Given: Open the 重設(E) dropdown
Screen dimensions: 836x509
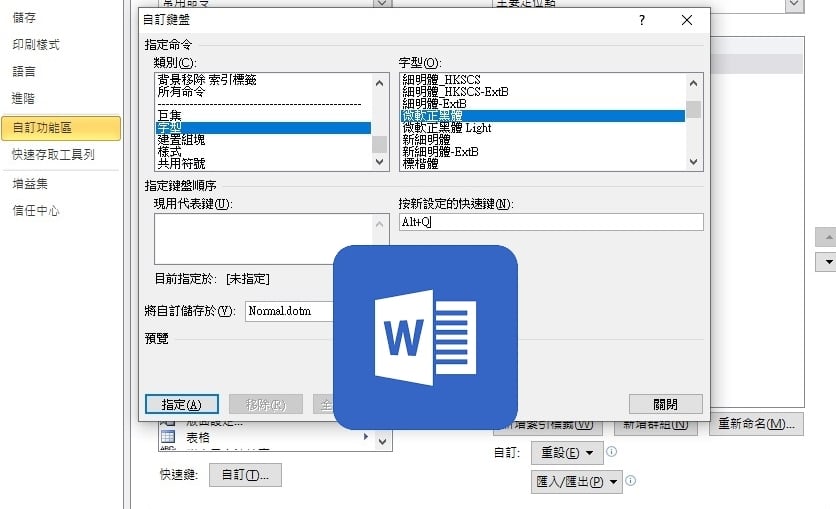Looking at the screenshot, I should [x=567, y=453].
